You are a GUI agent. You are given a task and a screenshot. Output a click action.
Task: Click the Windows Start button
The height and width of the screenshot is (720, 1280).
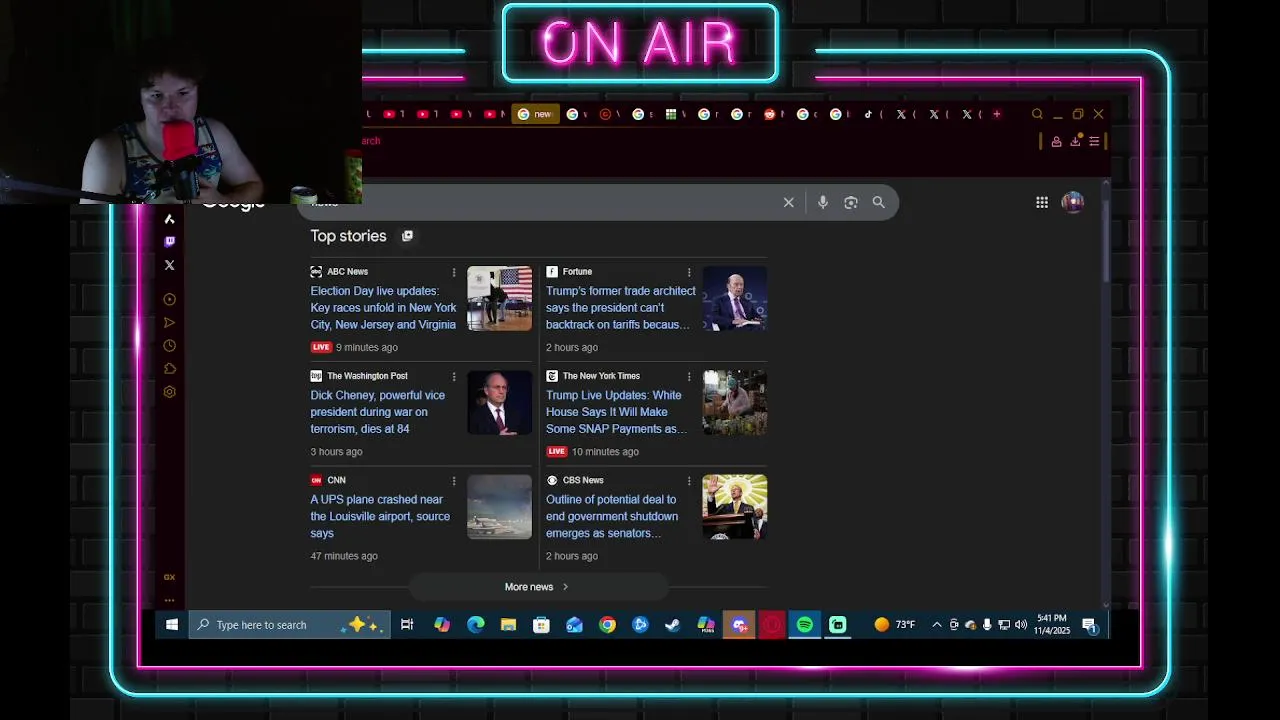click(x=172, y=625)
